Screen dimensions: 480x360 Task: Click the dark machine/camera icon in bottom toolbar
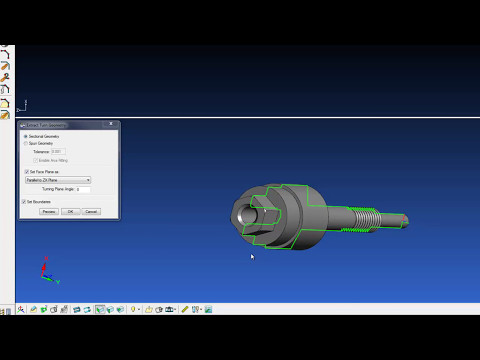click(x=169, y=309)
